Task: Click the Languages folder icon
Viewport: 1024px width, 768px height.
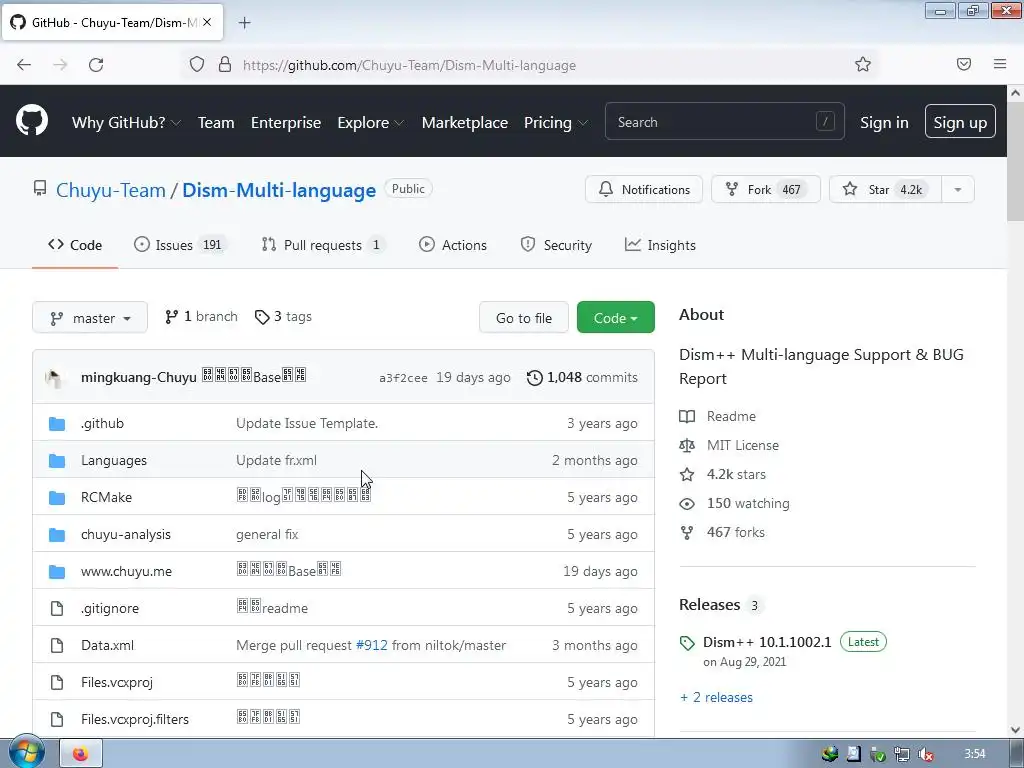Action: tap(57, 461)
